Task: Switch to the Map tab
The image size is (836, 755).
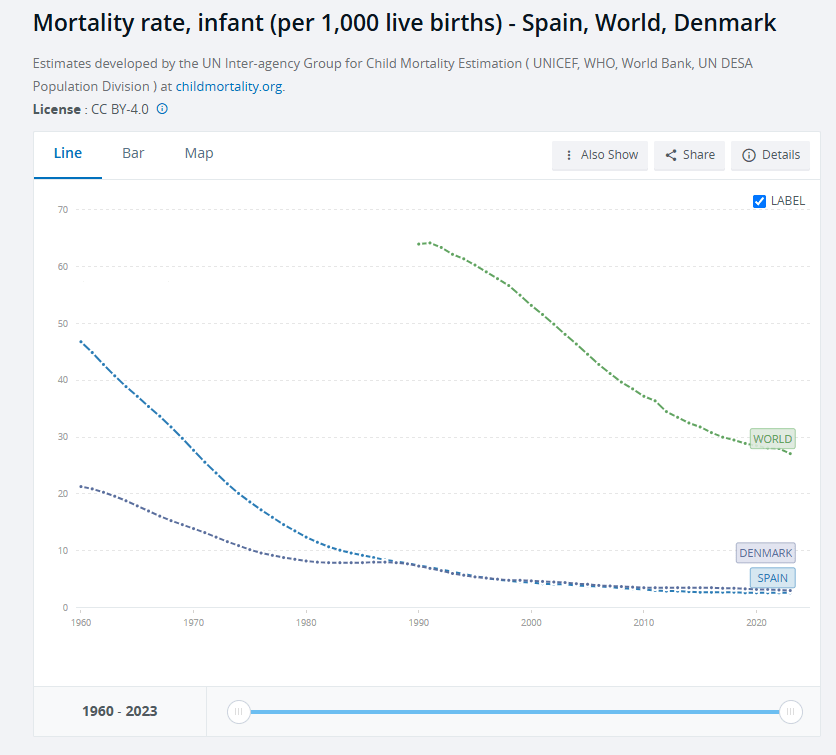Action: (x=198, y=153)
